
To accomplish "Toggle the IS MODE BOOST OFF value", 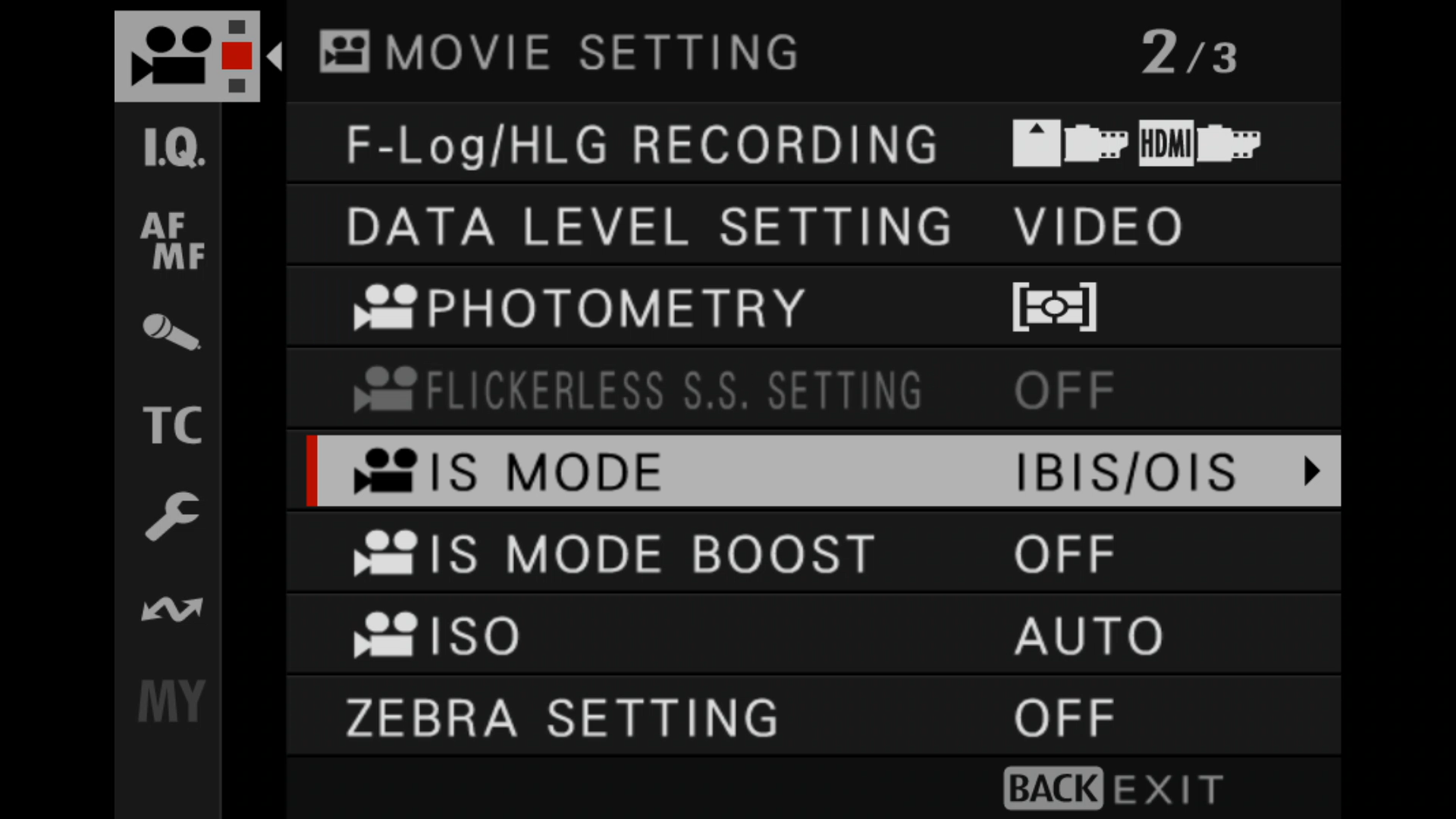I will pos(1065,554).
